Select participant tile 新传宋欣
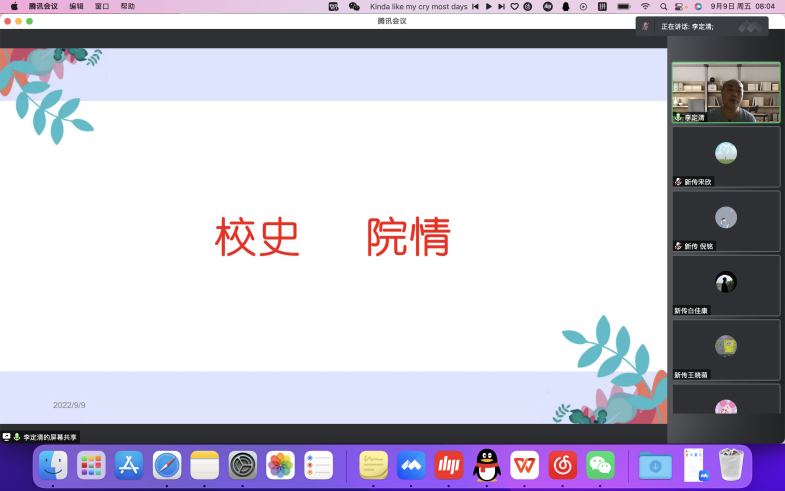 726,156
